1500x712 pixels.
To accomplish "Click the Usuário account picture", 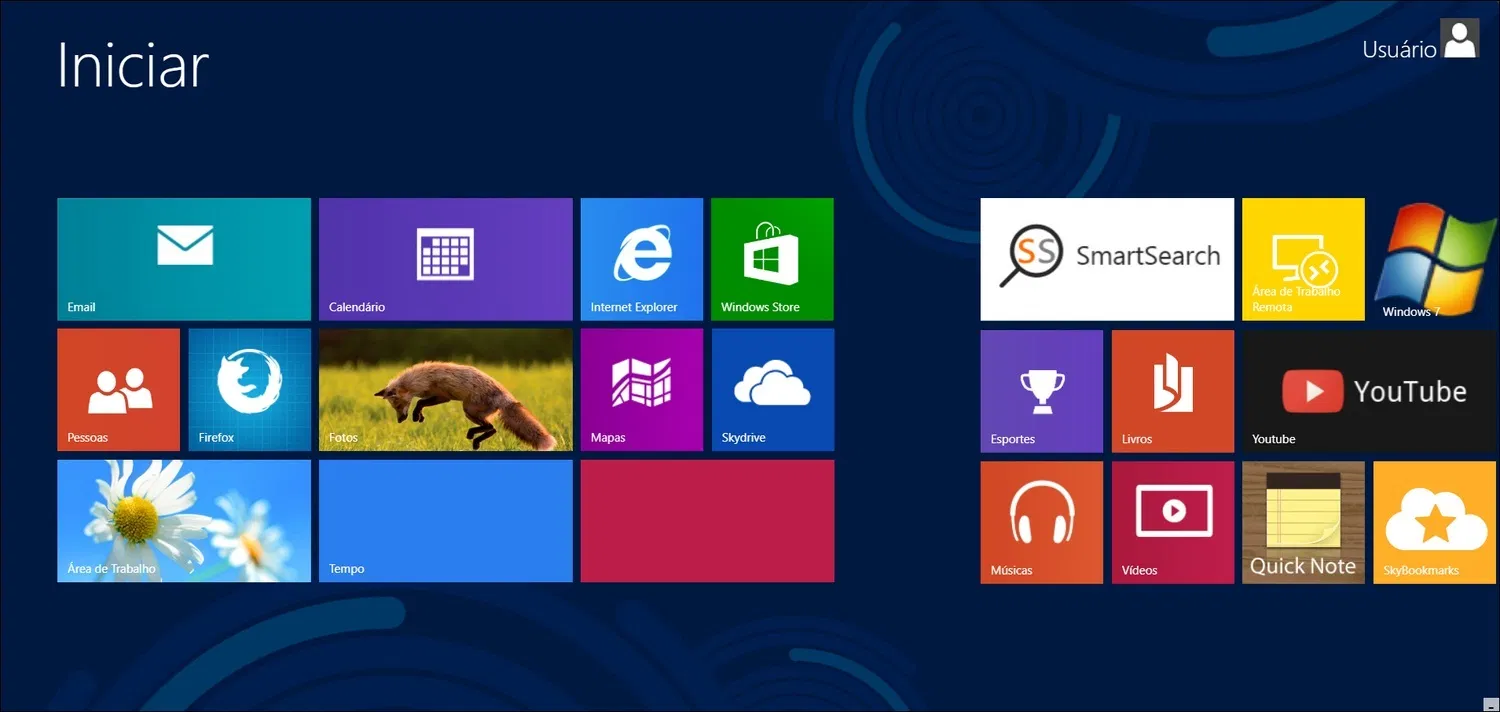I will tap(1460, 38).
